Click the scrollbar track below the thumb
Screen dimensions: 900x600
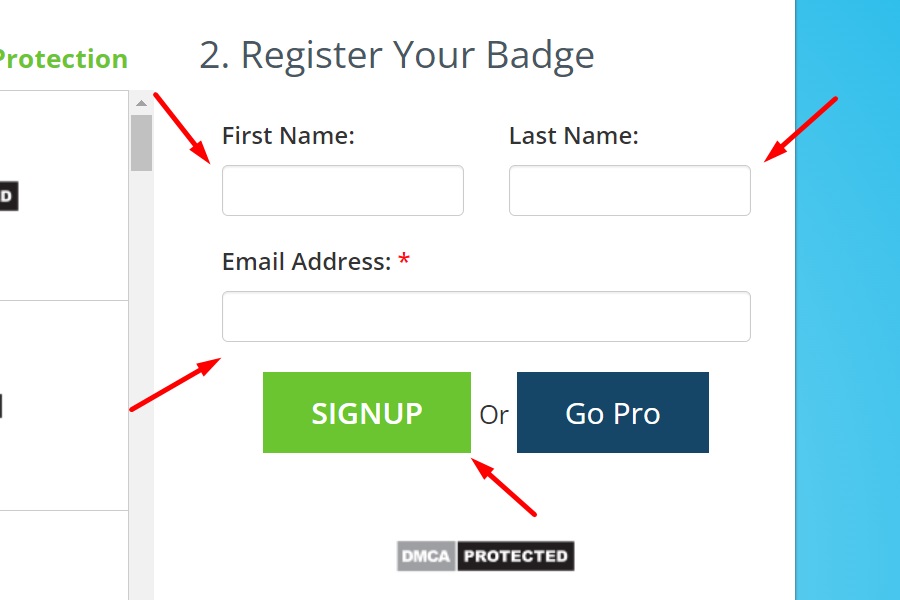(141, 385)
